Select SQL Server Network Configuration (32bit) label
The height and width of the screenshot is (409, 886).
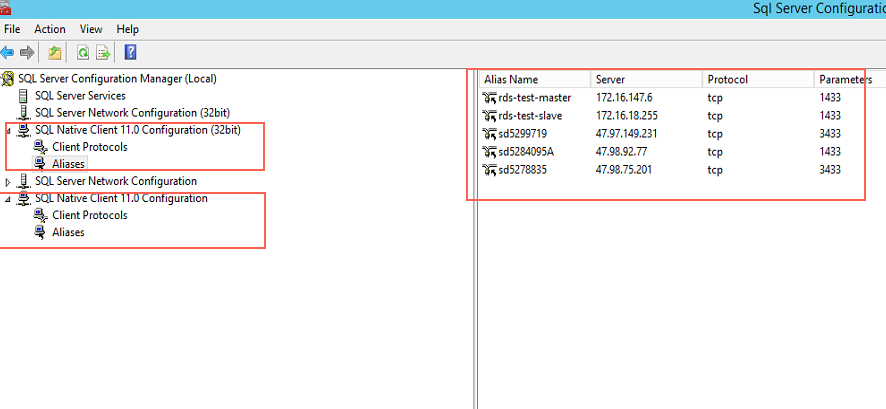(x=132, y=113)
